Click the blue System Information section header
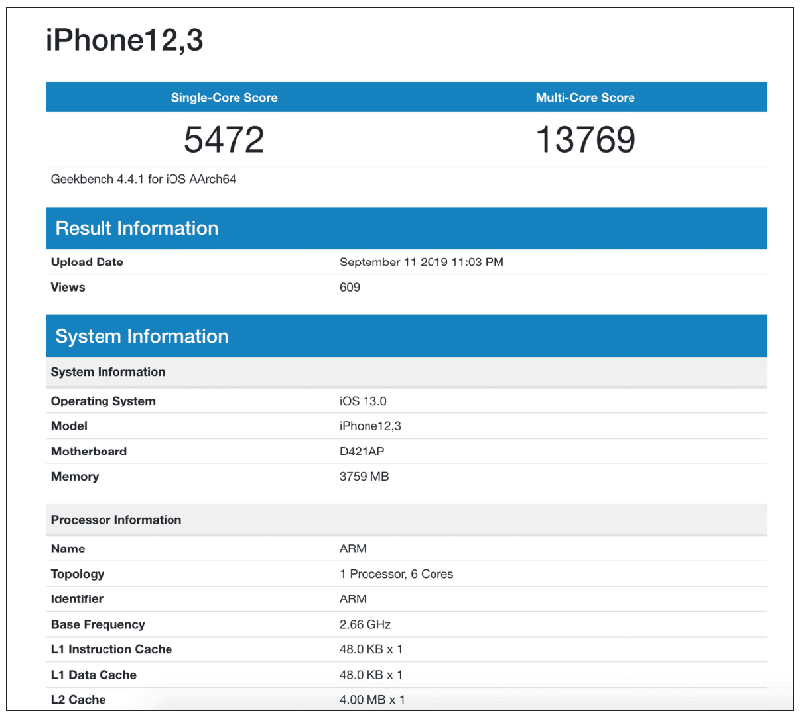 click(142, 336)
